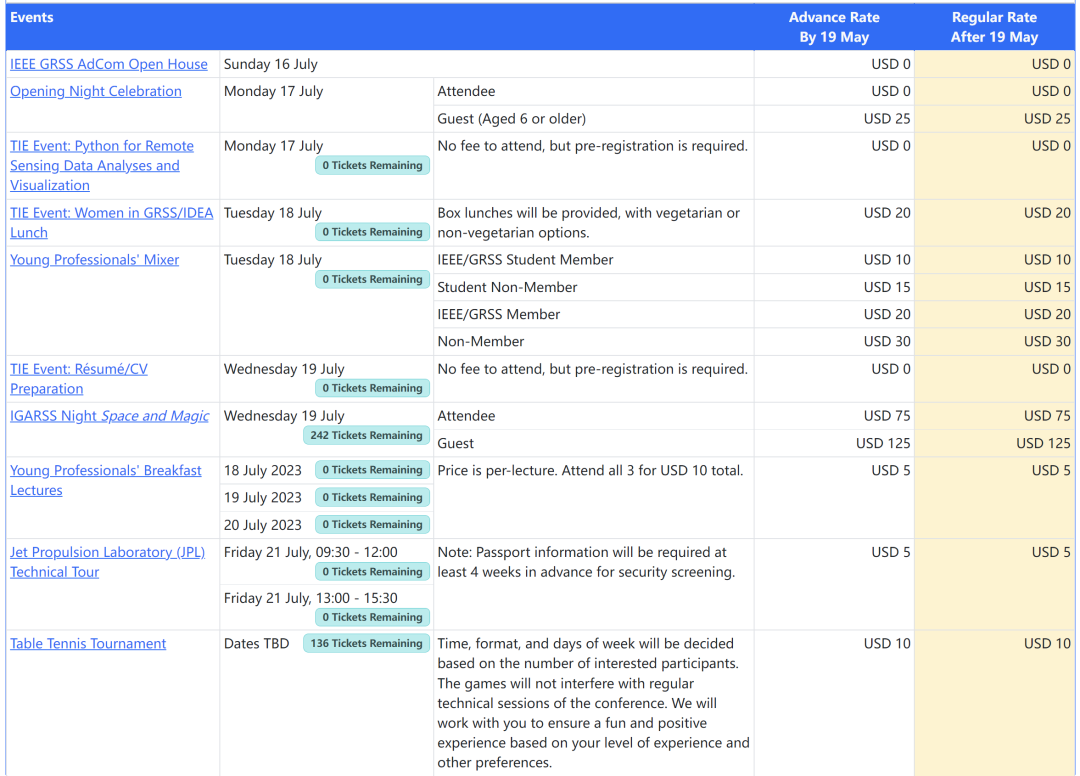1080x776 pixels.
Task: Click 0 Tickets Remaining badge for Women in GRSS Lunch
Action: click(x=373, y=232)
